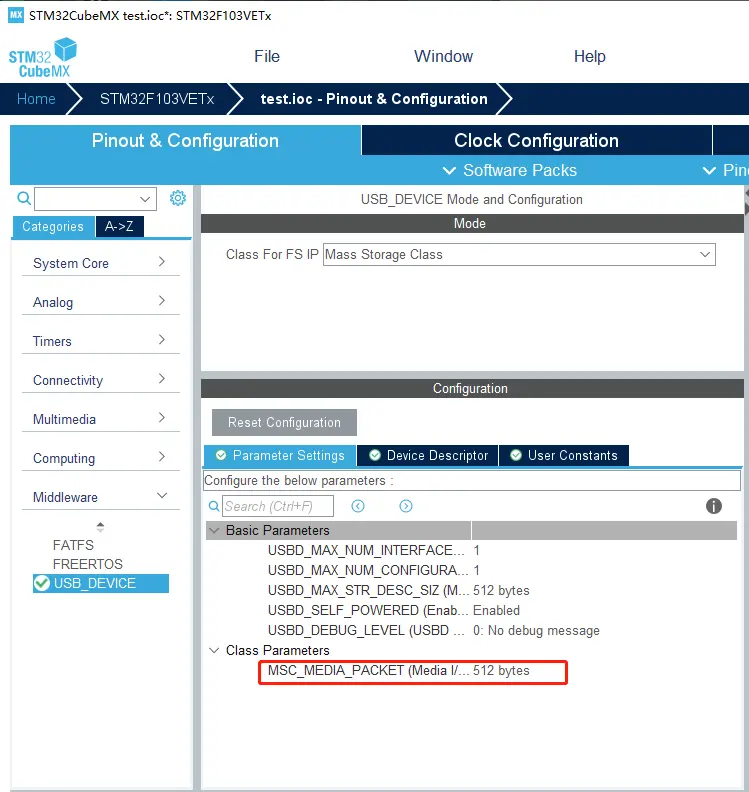
Task: Expand the Computing category
Action: (x=162, y=457)
